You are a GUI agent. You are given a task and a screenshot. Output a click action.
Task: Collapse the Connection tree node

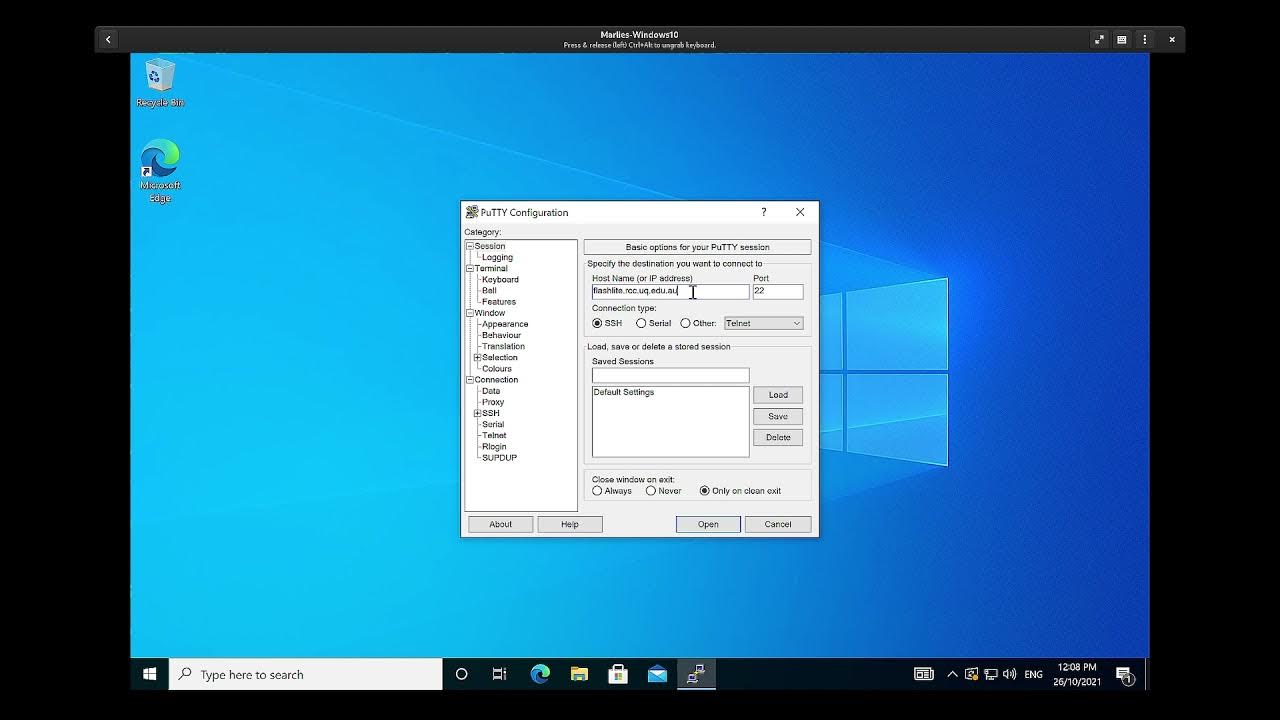pyautogui.click(x=470, y=380)
